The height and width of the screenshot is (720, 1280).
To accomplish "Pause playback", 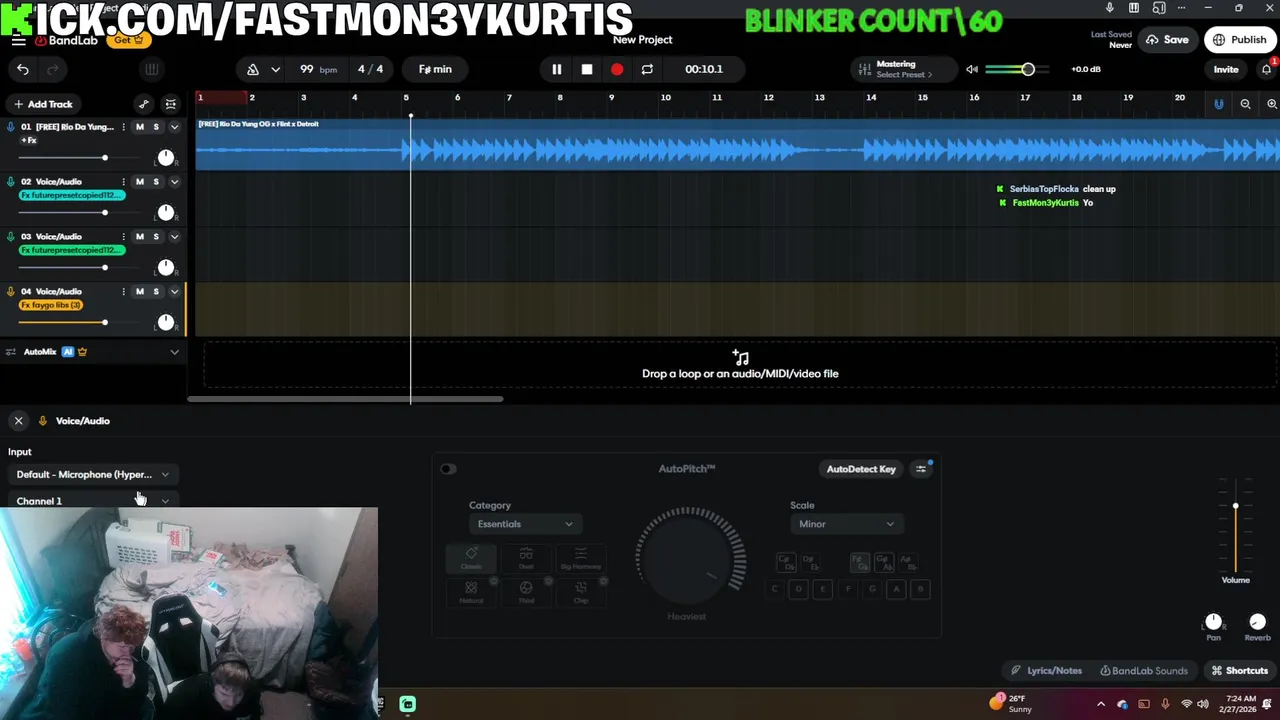I will click(x=556, y=69).
